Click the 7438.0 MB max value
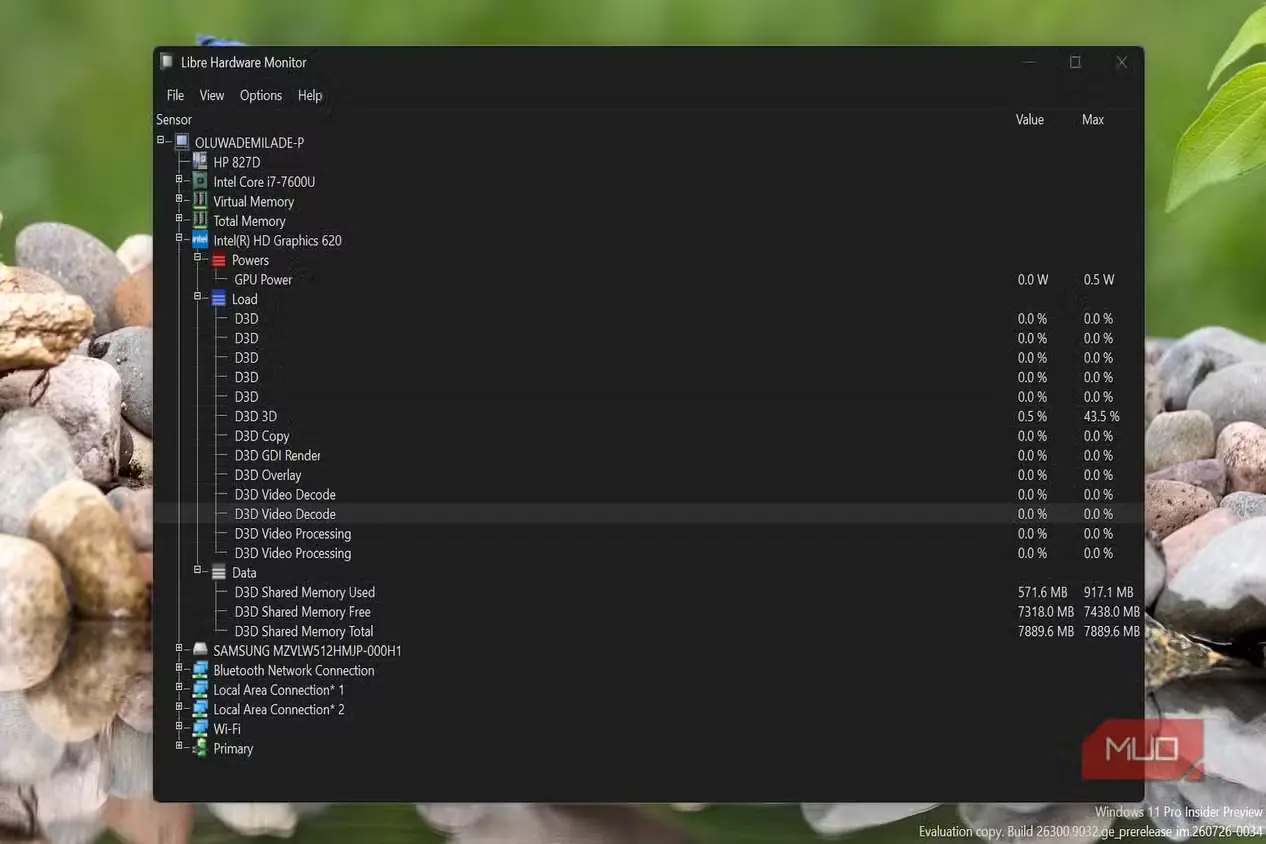Viewport: 1266px width, 844px height. (x=1112, y=612)
